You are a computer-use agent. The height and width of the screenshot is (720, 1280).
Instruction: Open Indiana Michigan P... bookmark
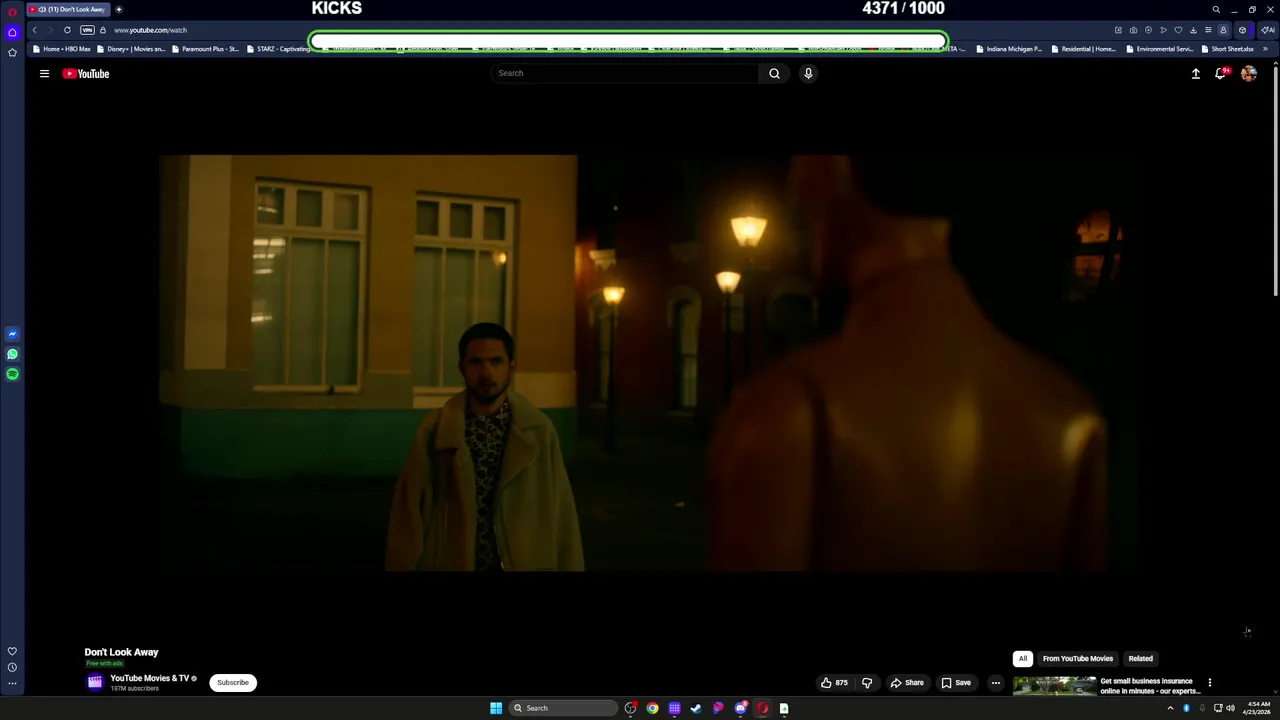click(x=1008, y=49)
